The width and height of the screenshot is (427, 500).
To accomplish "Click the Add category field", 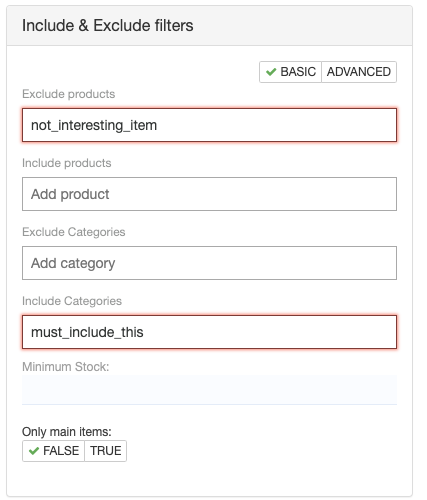I will click(x=209, y=263).
